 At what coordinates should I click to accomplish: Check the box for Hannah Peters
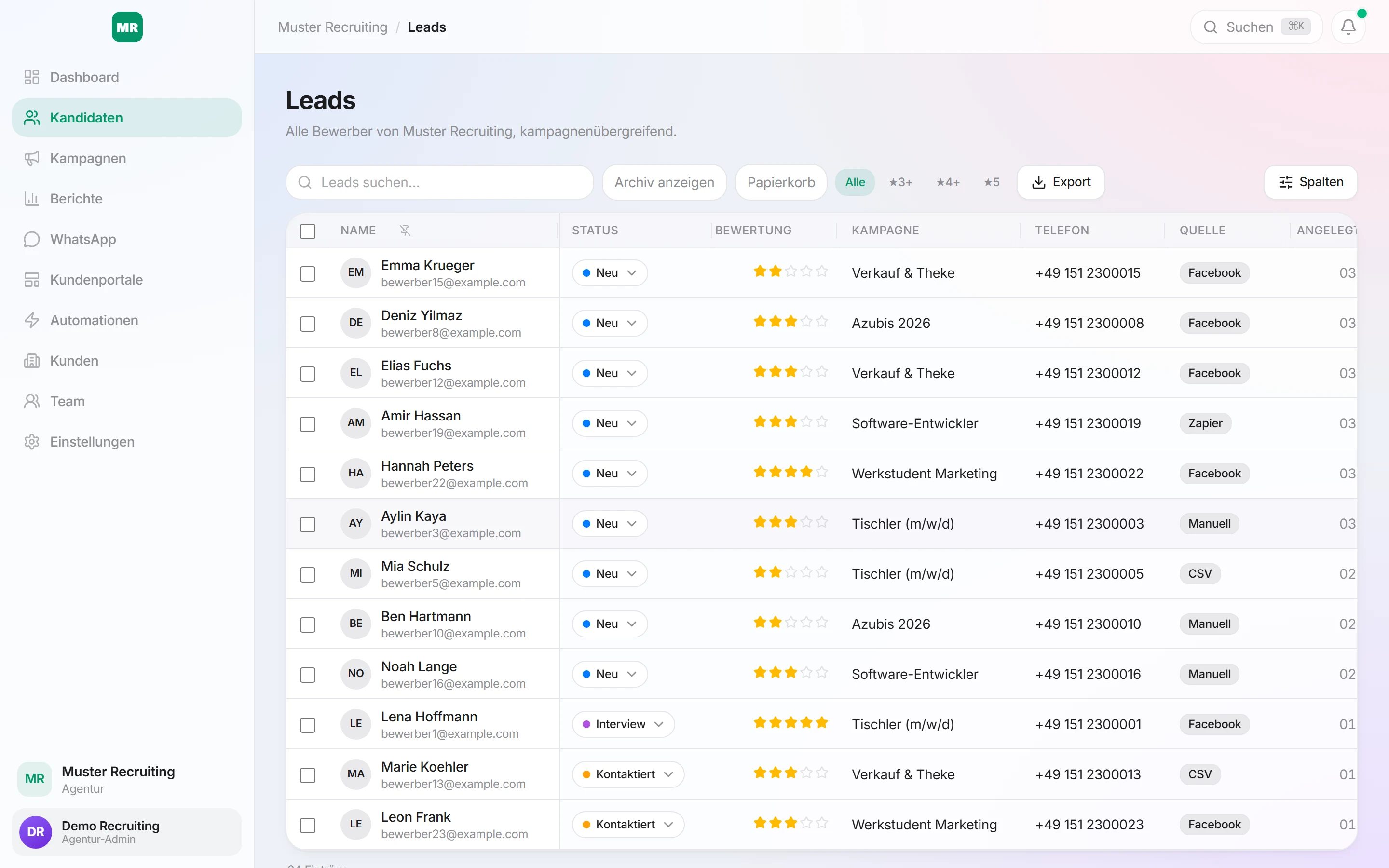pos(308,474)
